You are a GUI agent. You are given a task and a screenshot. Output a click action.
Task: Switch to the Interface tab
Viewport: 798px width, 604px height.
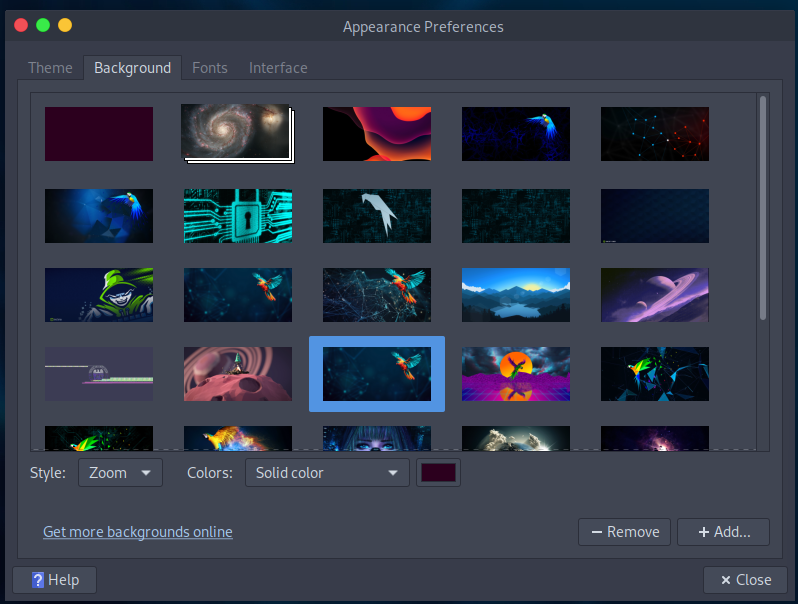278,68
